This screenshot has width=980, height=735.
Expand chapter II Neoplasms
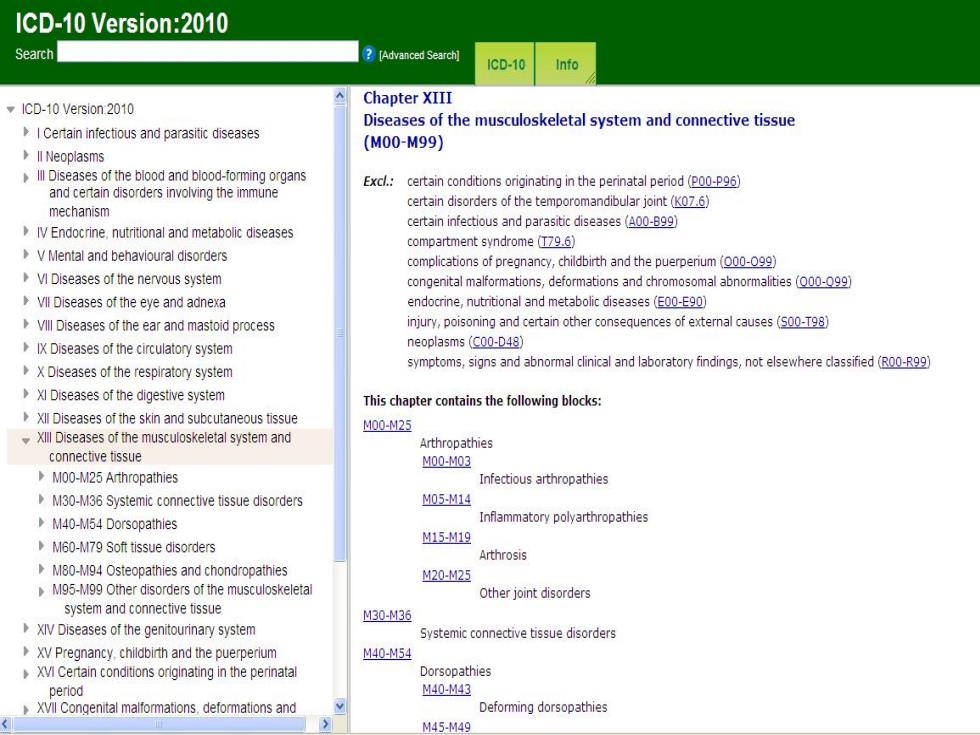(26, 155)
